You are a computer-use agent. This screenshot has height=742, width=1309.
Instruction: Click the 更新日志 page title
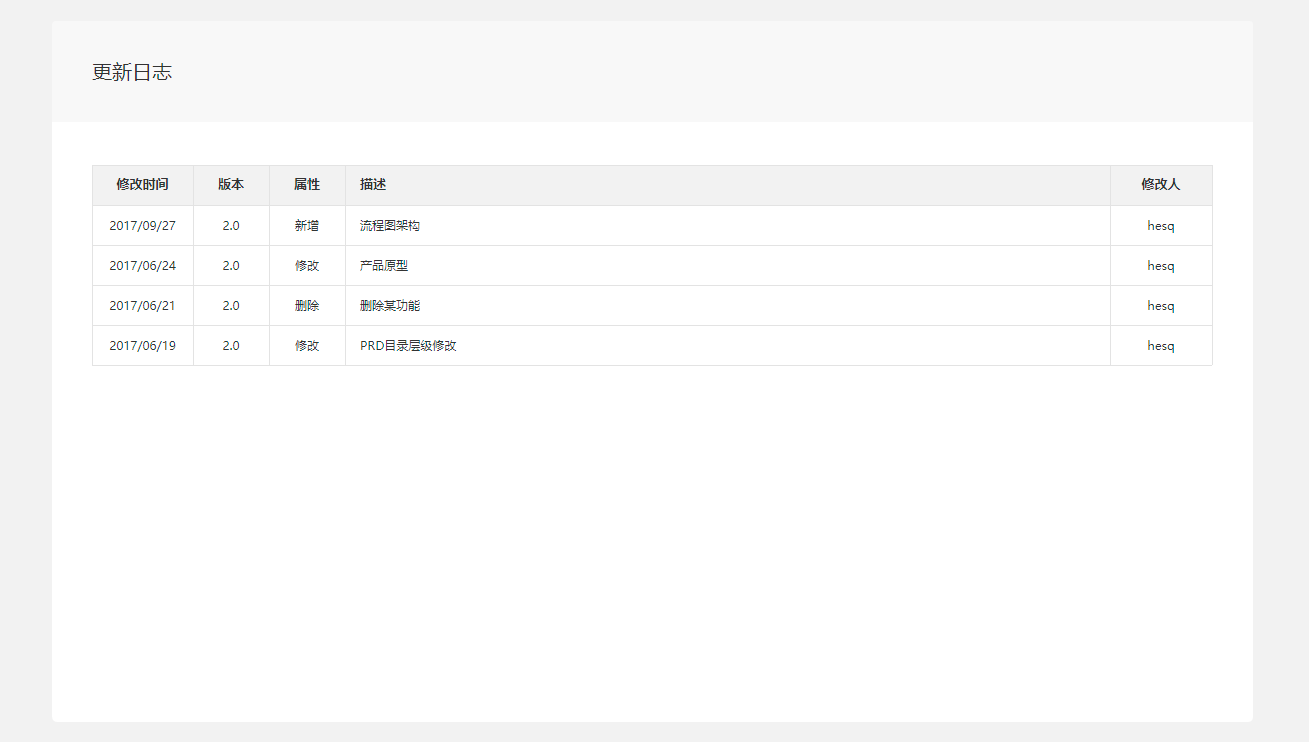[x=132, y=73]
